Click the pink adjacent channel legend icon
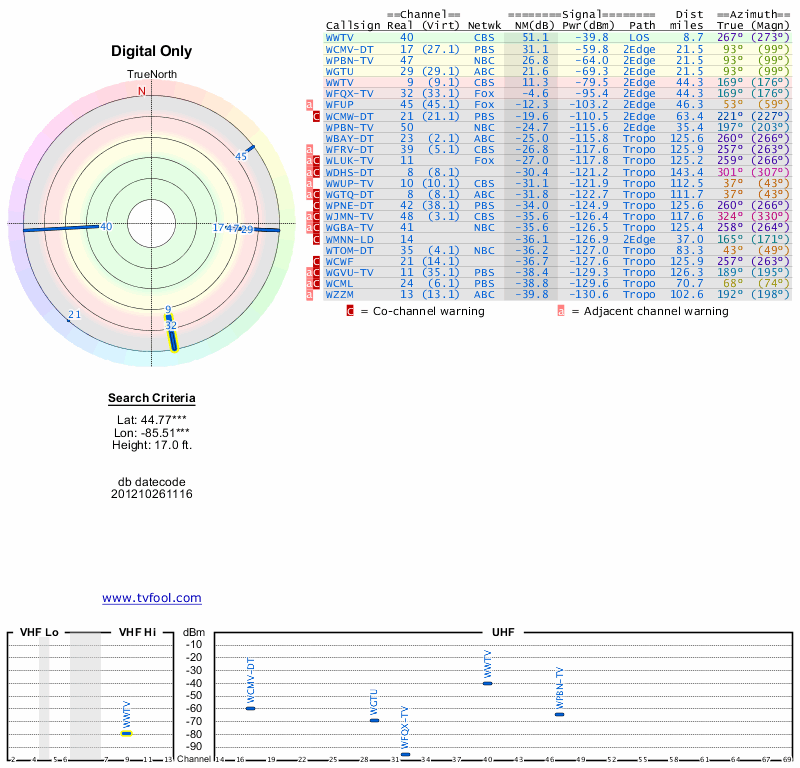 tap(561, 311)
